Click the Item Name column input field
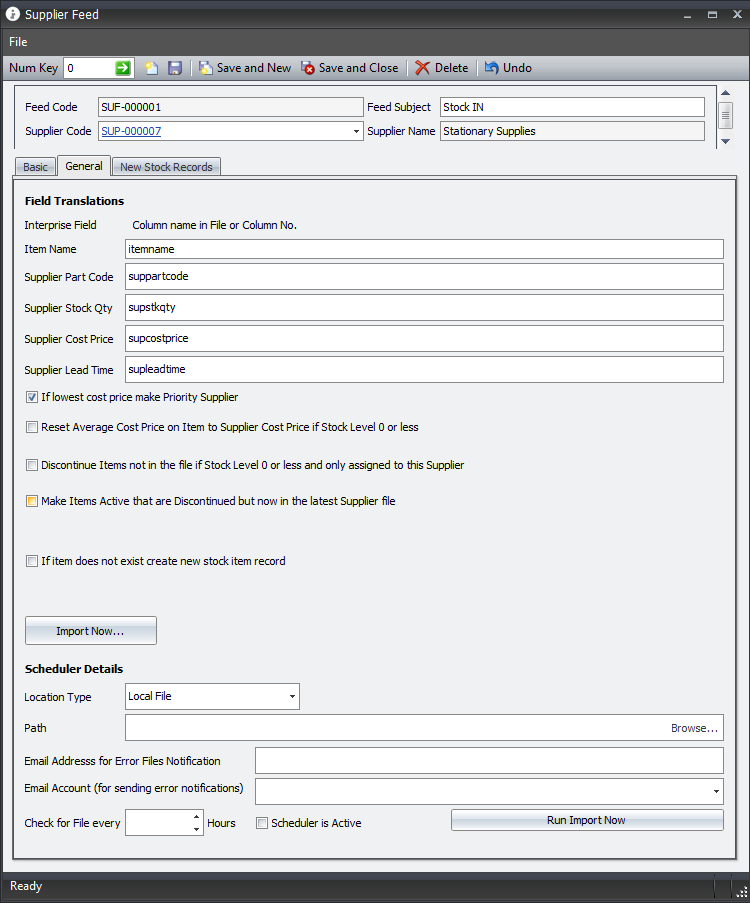The image size is (750, 903). pyautogui.click(x=424, y=249)
